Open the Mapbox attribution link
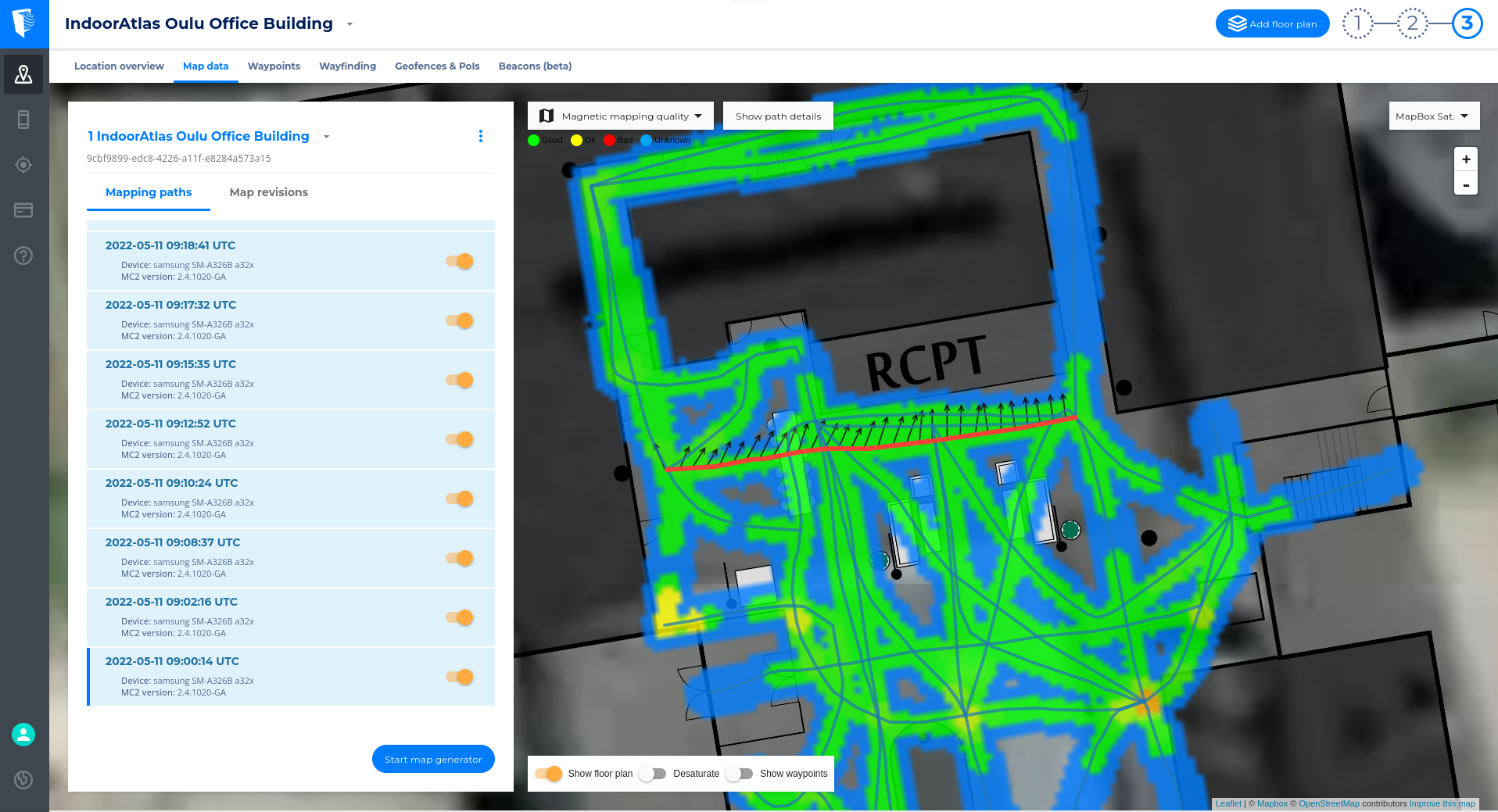 [1272, 803]
